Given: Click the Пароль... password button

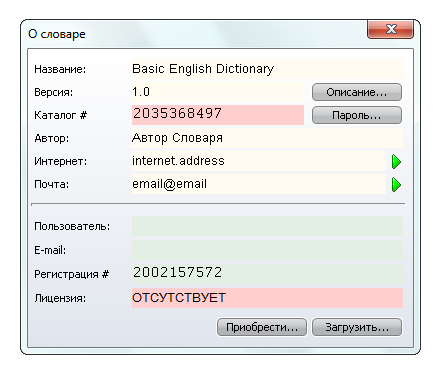Looking at the screenshot, I should pos(357,115).
